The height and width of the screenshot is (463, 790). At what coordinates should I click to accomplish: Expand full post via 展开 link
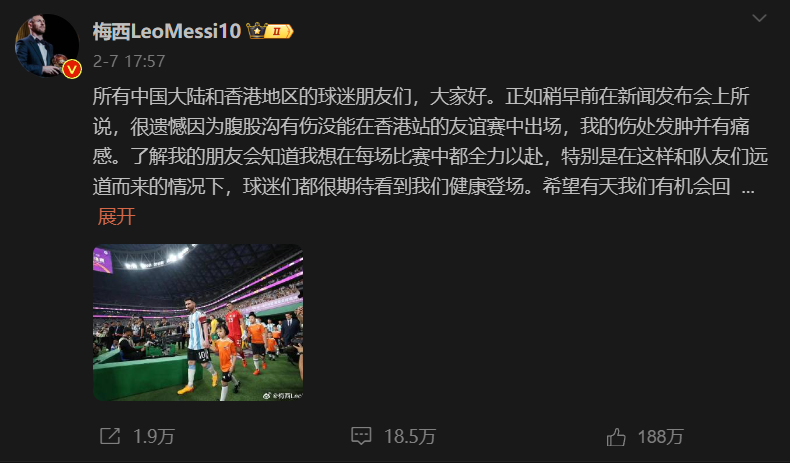pyautogui.click(x=116, y=217)
